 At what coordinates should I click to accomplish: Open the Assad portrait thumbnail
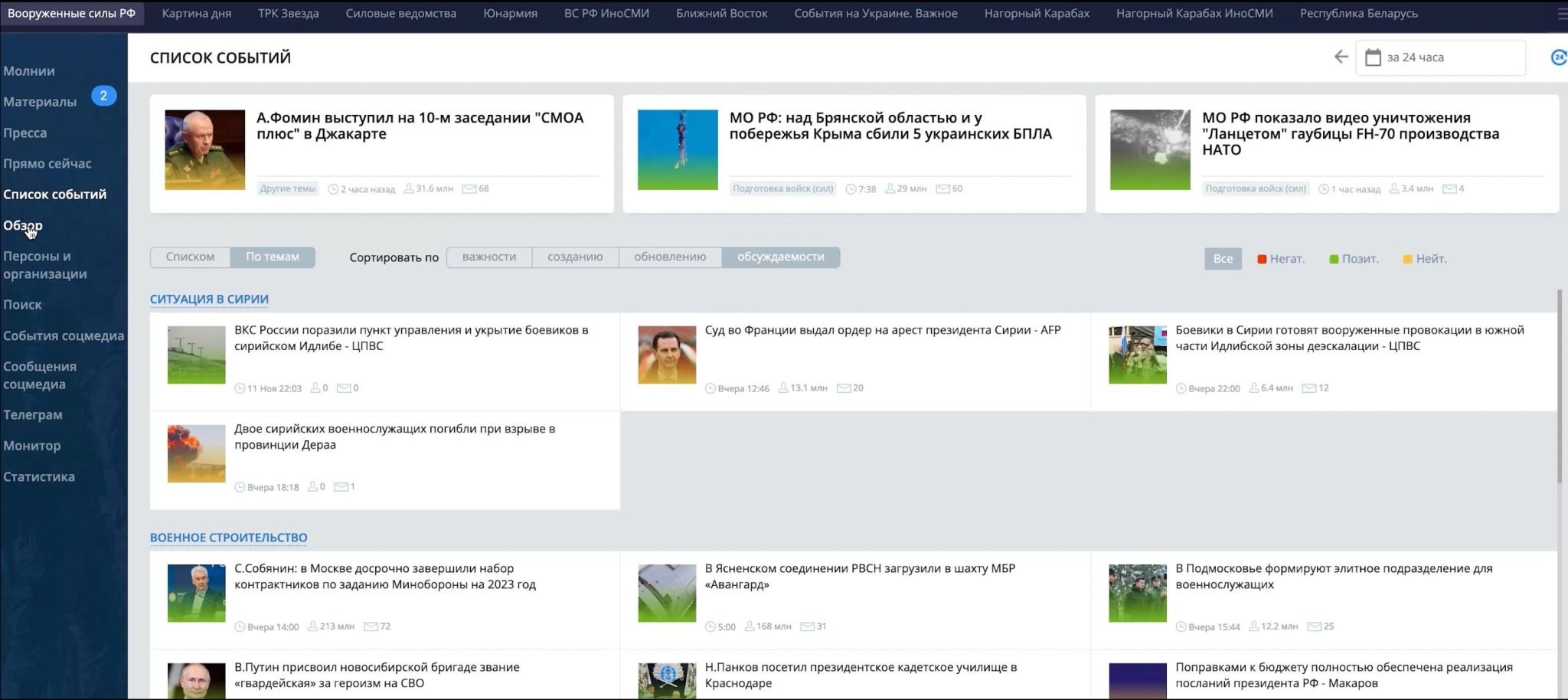(667, 355)
